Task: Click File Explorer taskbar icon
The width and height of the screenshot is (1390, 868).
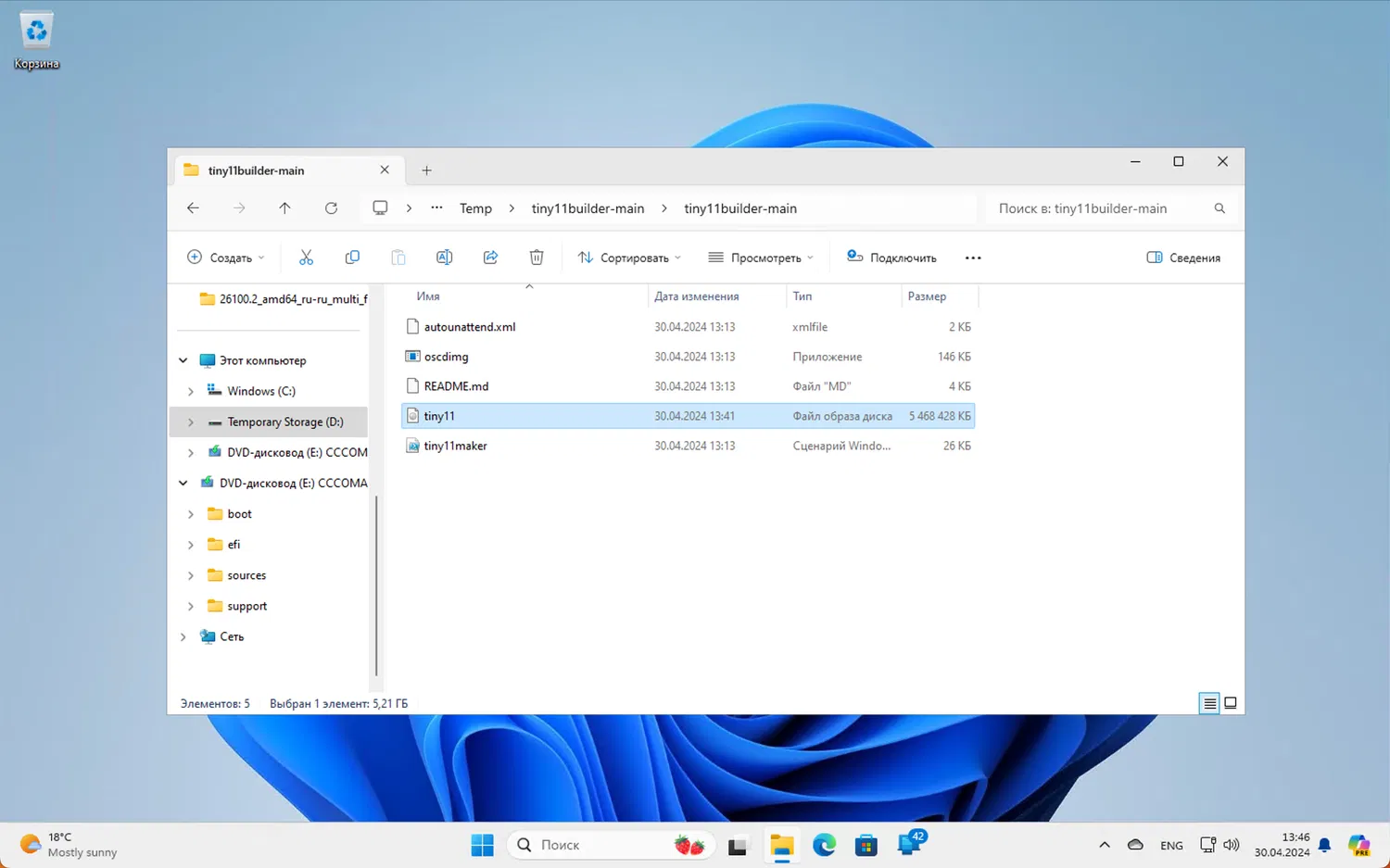Action: click(x=781, y=845)
